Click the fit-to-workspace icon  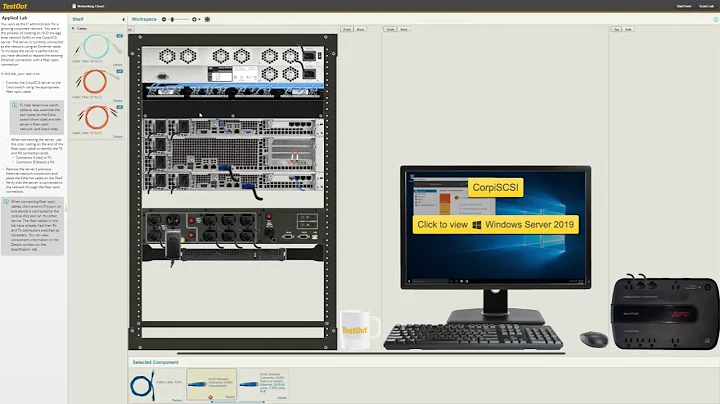207,19
